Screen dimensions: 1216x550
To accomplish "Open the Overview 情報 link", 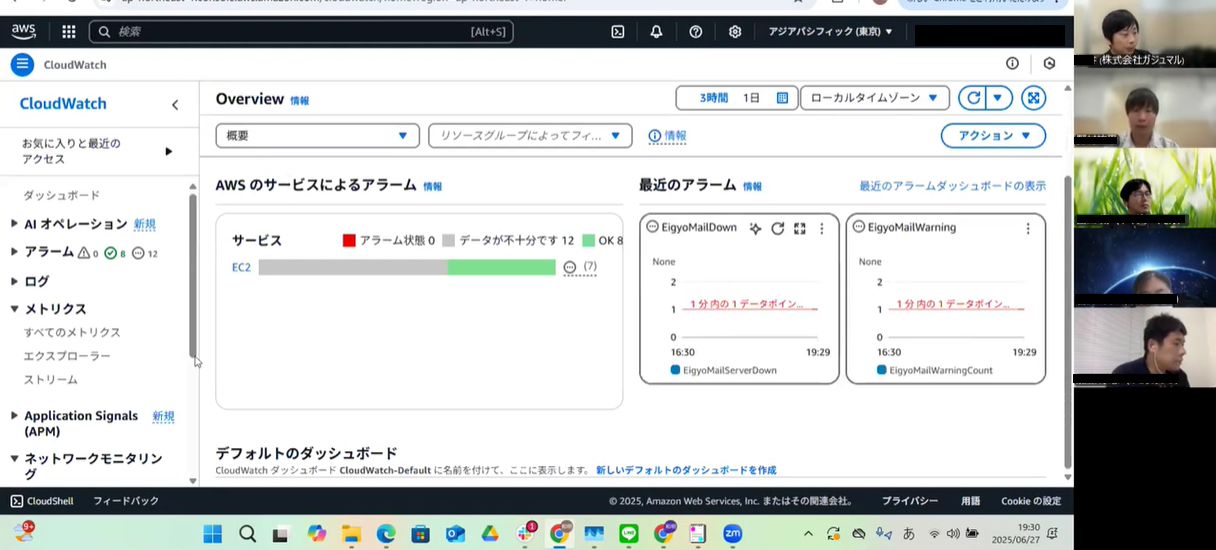I will [x=300, y=101].
